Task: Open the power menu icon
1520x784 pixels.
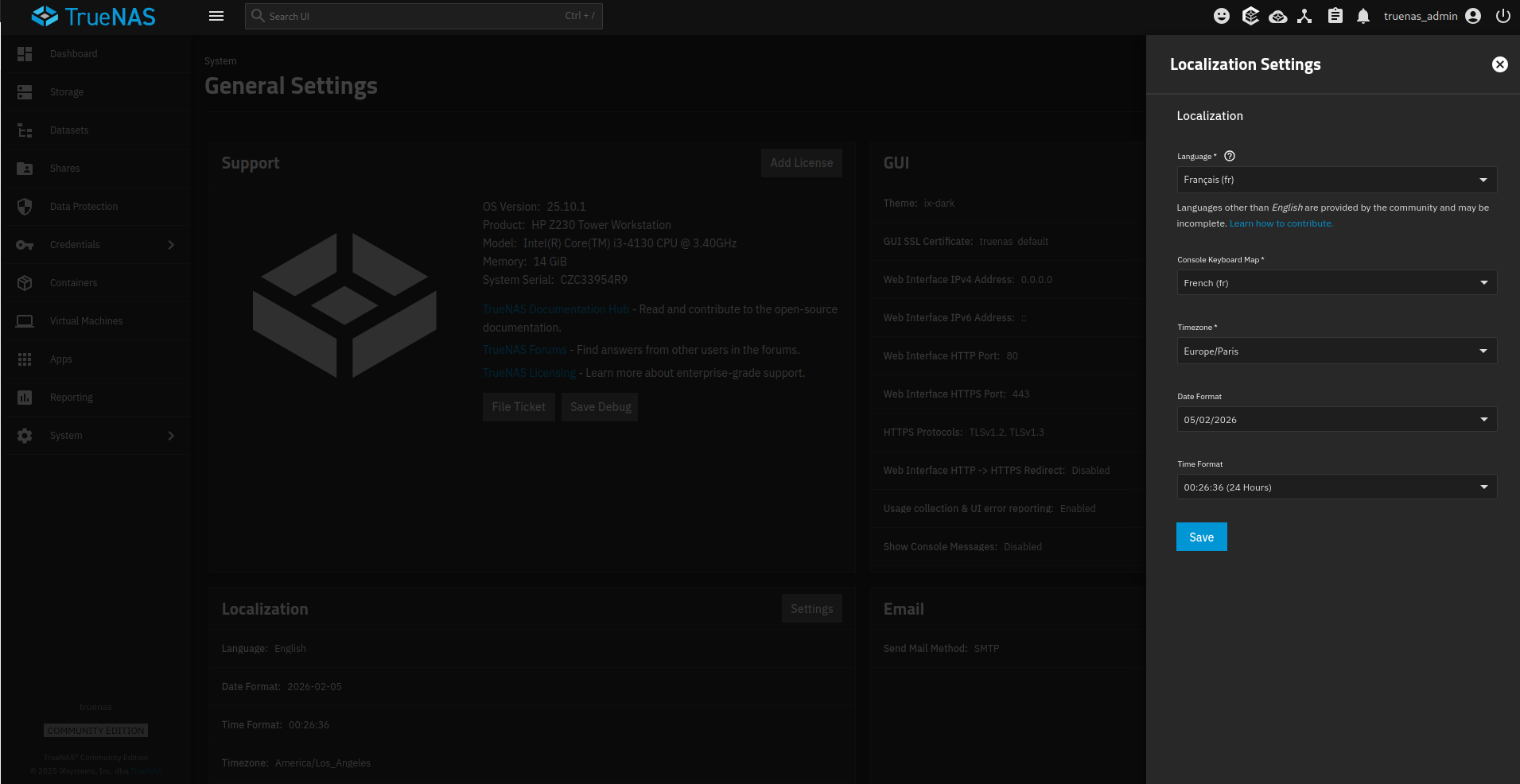Action: (x=1503, y=16)
